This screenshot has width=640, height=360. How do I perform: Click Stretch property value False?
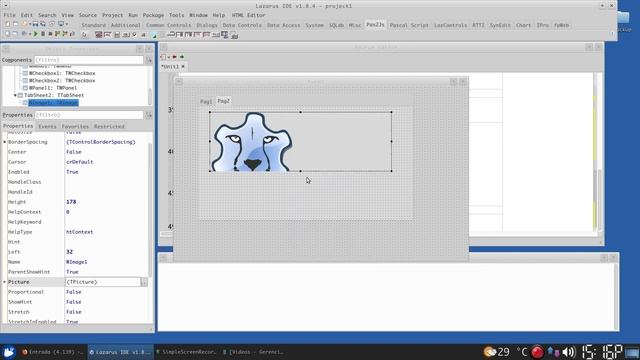(x=73, y=312)
